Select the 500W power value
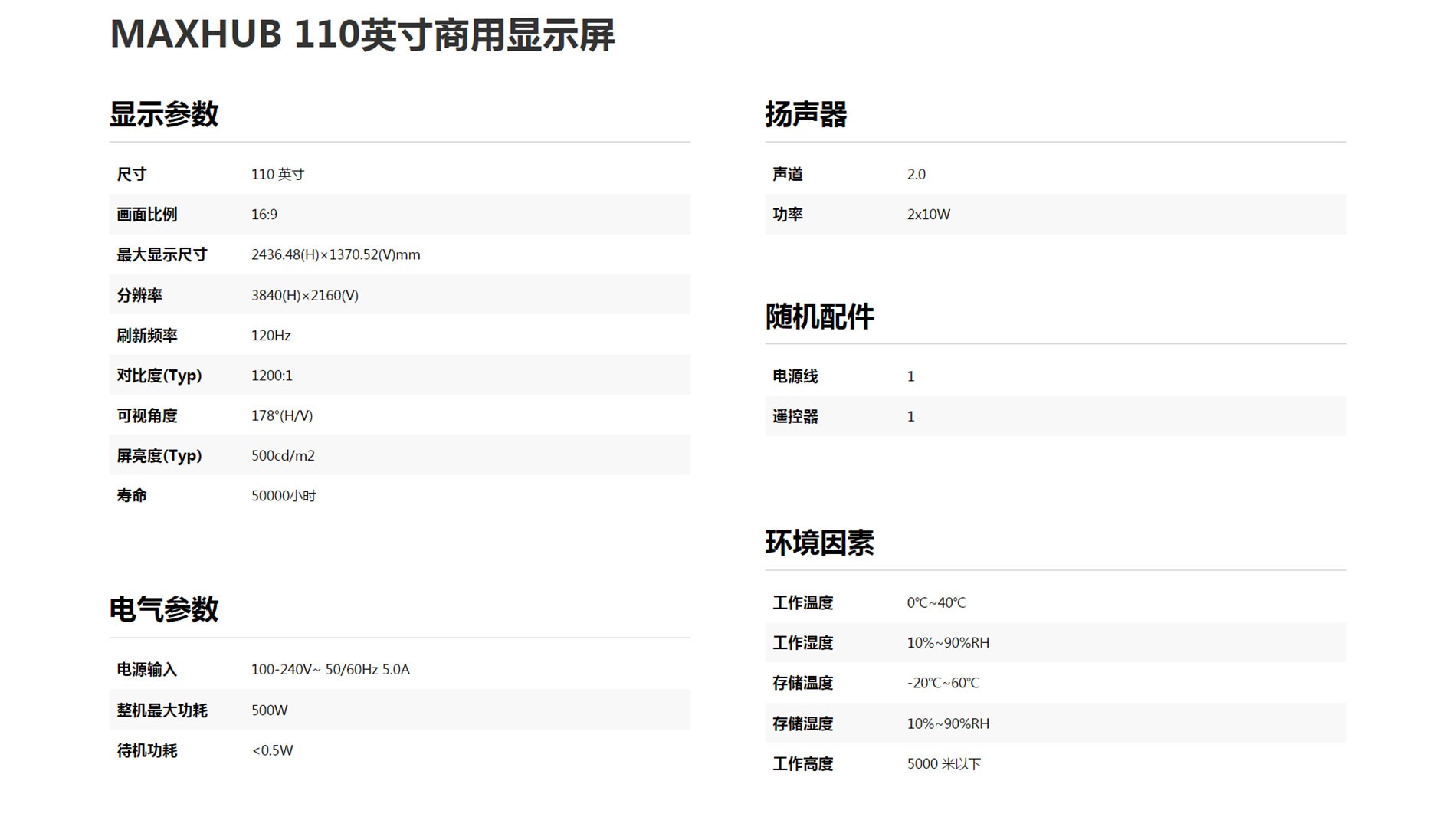Image resolution: width=1456 pixels, height=817 pixels. pyautogui.click(x=270, y=710)
